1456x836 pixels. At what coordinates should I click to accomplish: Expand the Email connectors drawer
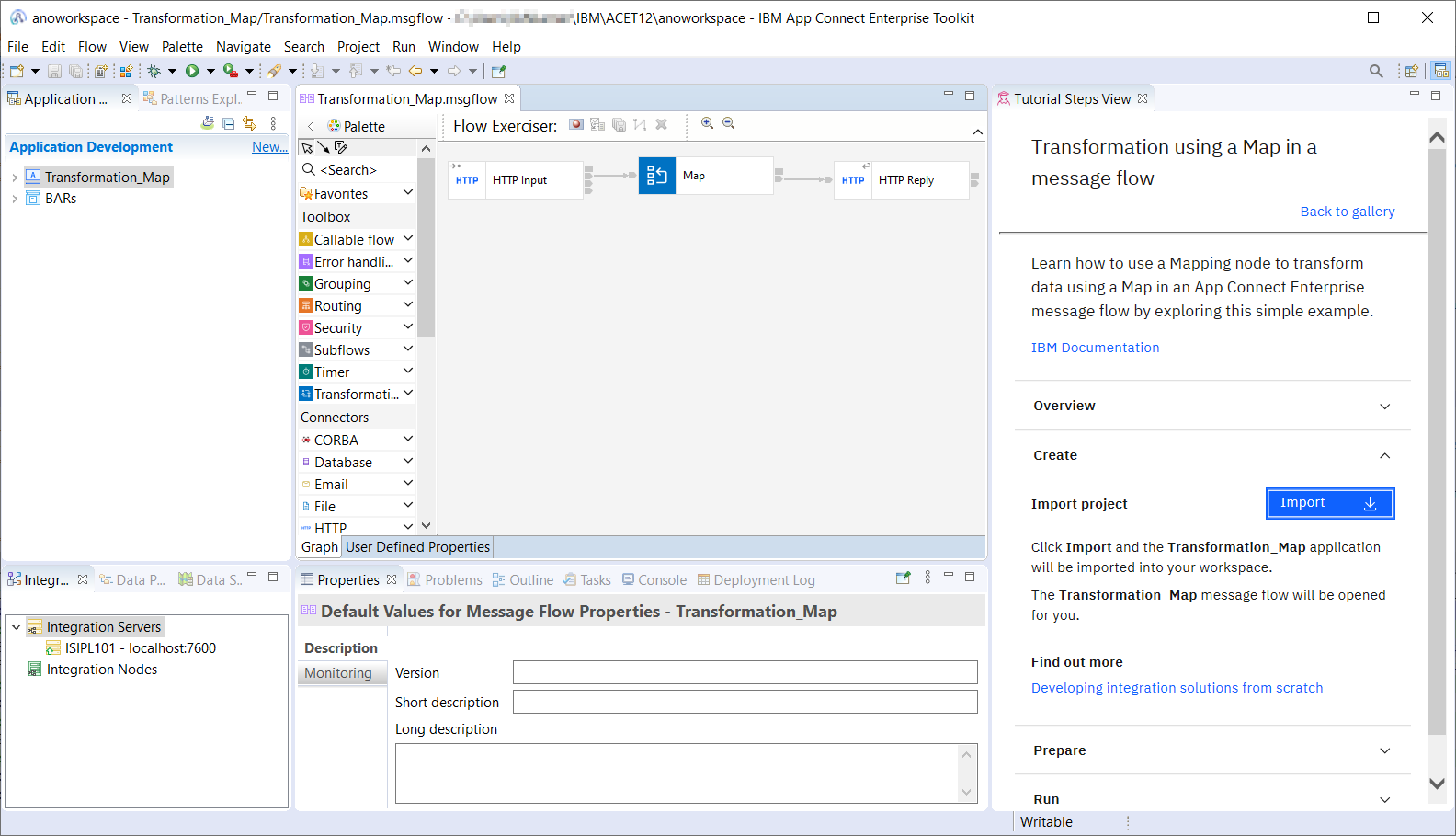[408, 483]
